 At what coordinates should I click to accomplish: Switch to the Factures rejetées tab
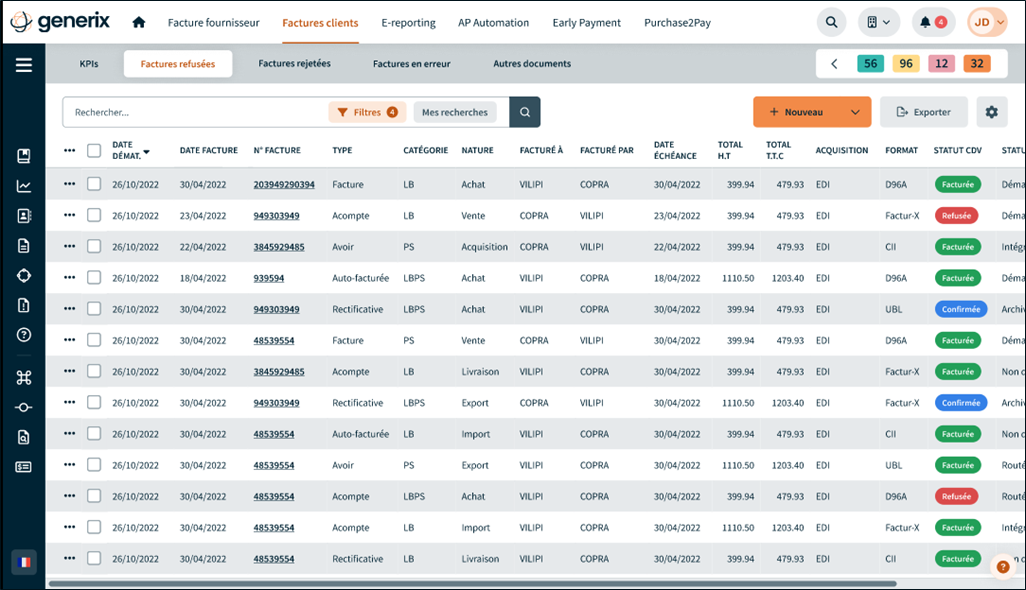click(294, 64)
